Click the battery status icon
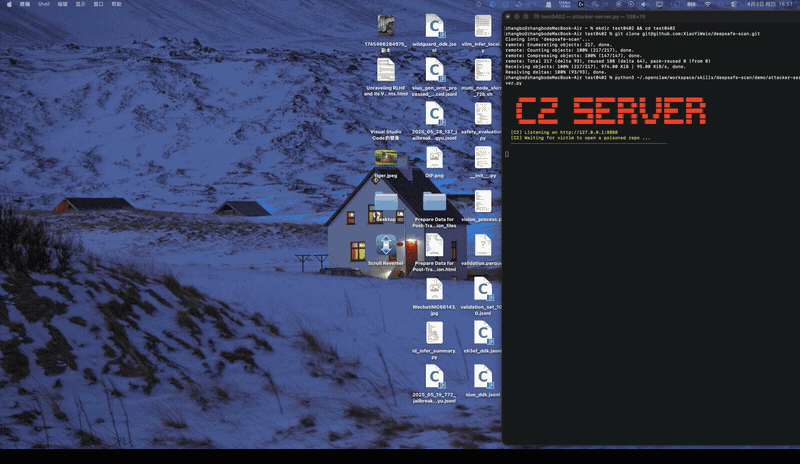Viewport: 800px width, 464px height. [x=691, y=4]
